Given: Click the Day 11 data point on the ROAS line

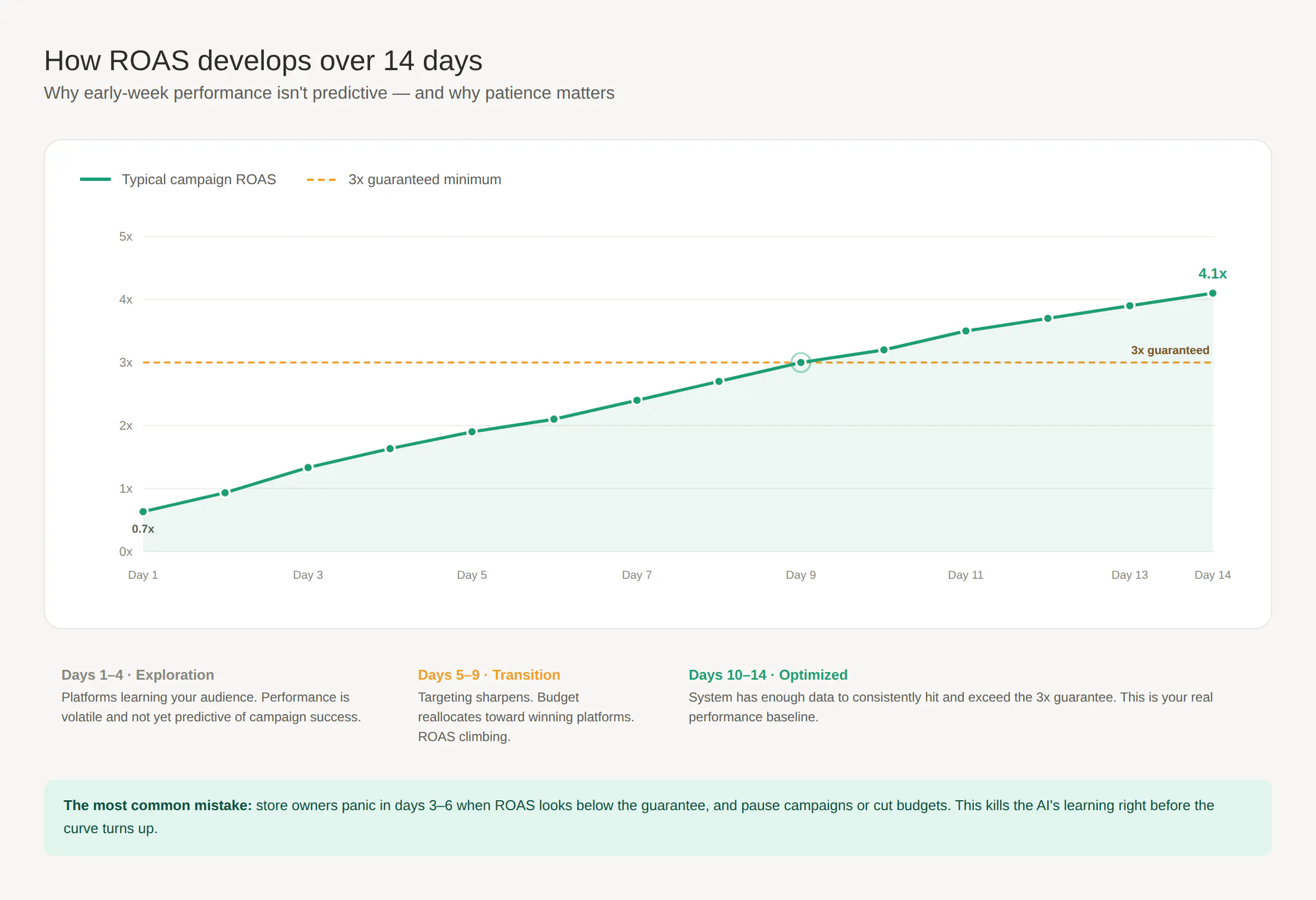Looking at the screenshot, I should click(966, 331).
